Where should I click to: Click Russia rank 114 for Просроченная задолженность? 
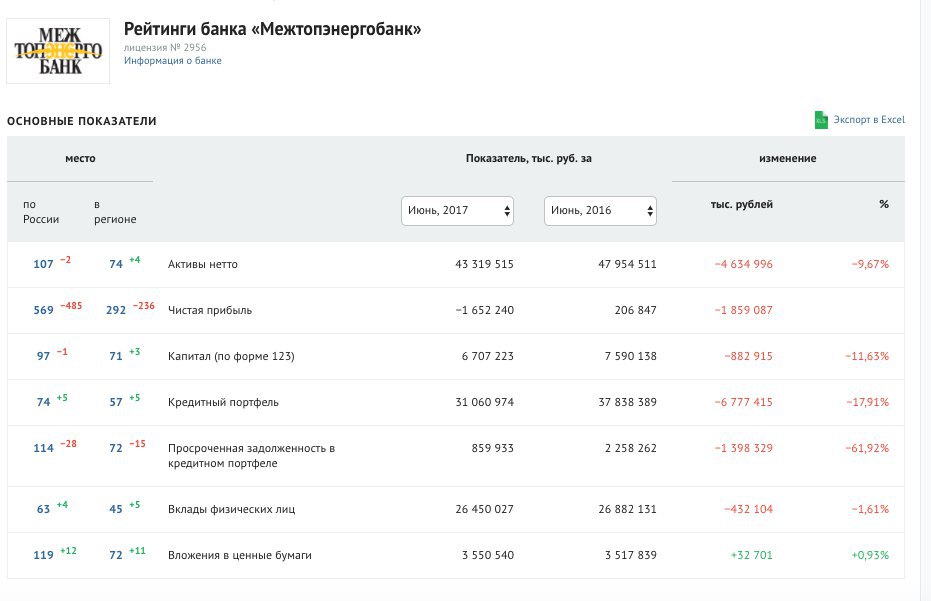pyautogui.click(x=43, y=448)
